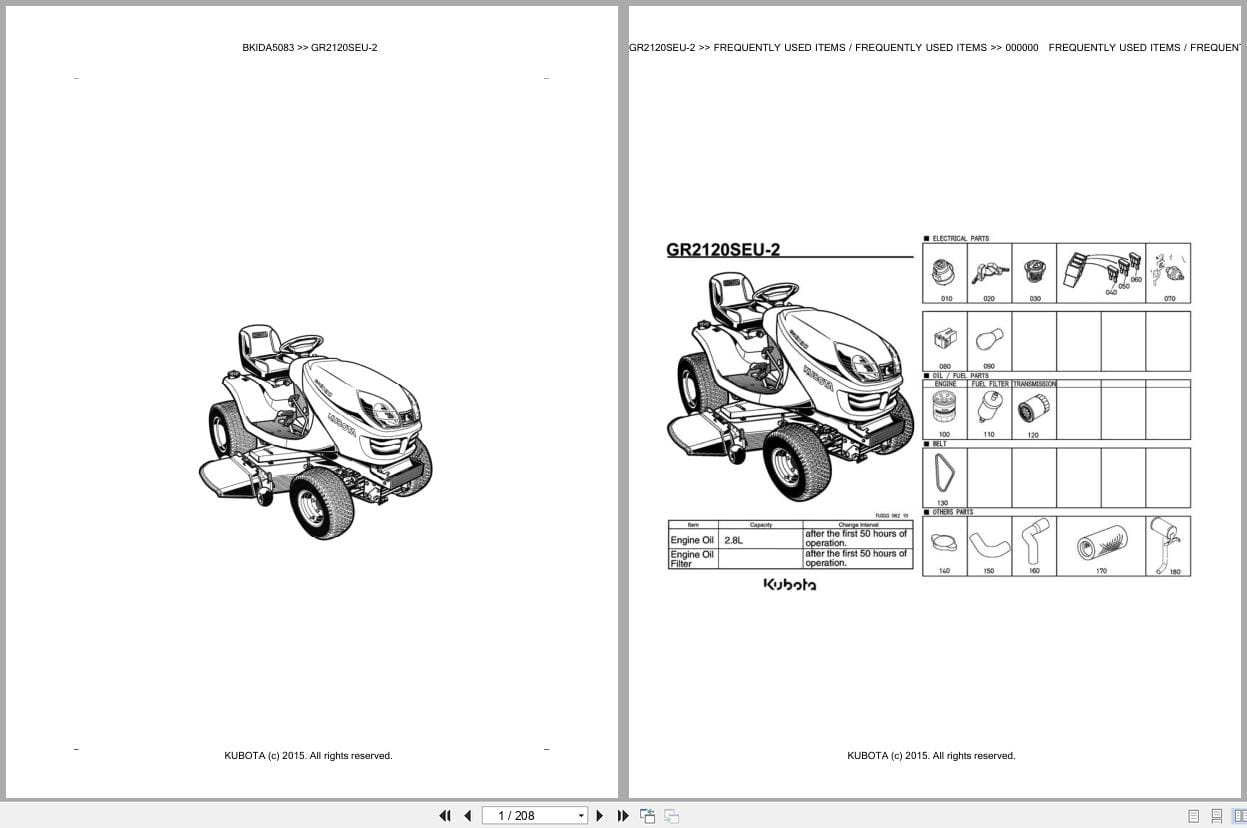
Task: Jump to the last page
Action: click(623, 816)
